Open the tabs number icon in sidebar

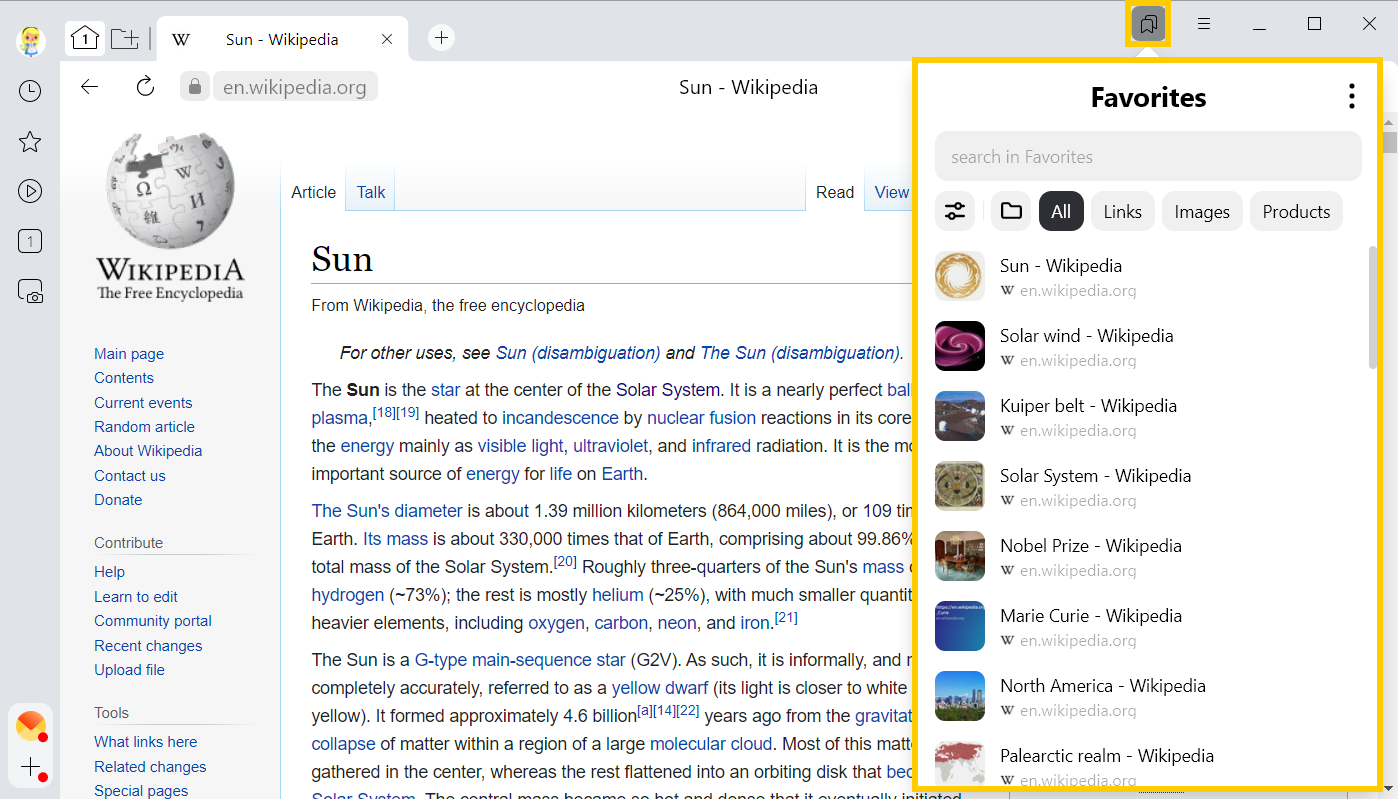coord(30,241)
